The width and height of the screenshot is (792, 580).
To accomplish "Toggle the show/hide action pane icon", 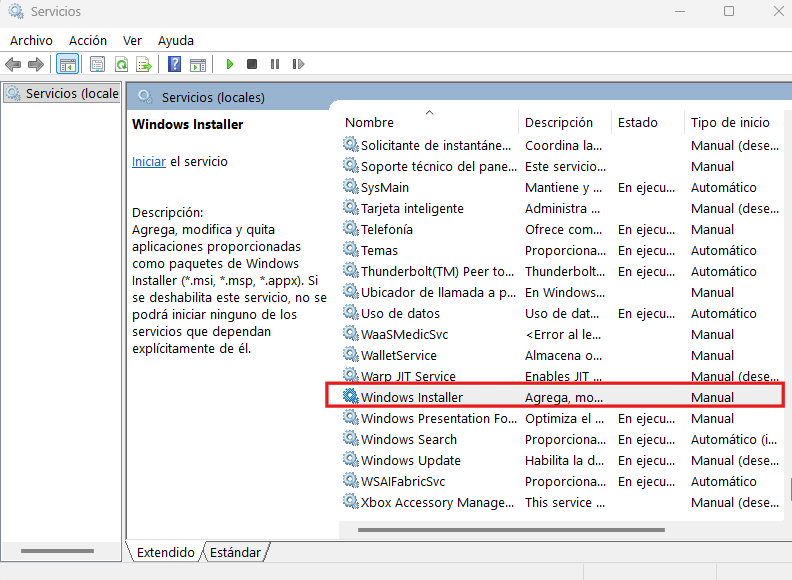I will tap(197, 64).
